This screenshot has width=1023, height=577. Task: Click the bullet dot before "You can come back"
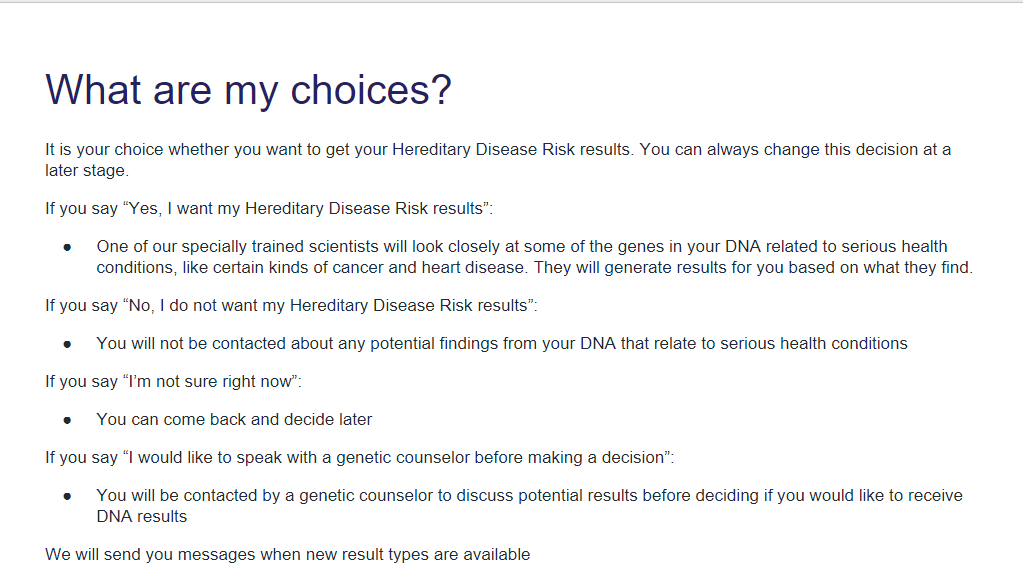68,420
